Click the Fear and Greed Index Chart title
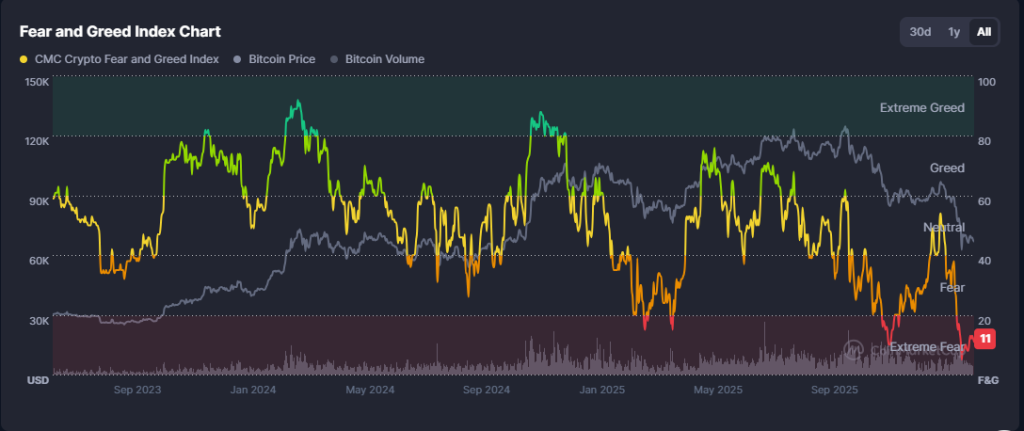 [121, 32]
